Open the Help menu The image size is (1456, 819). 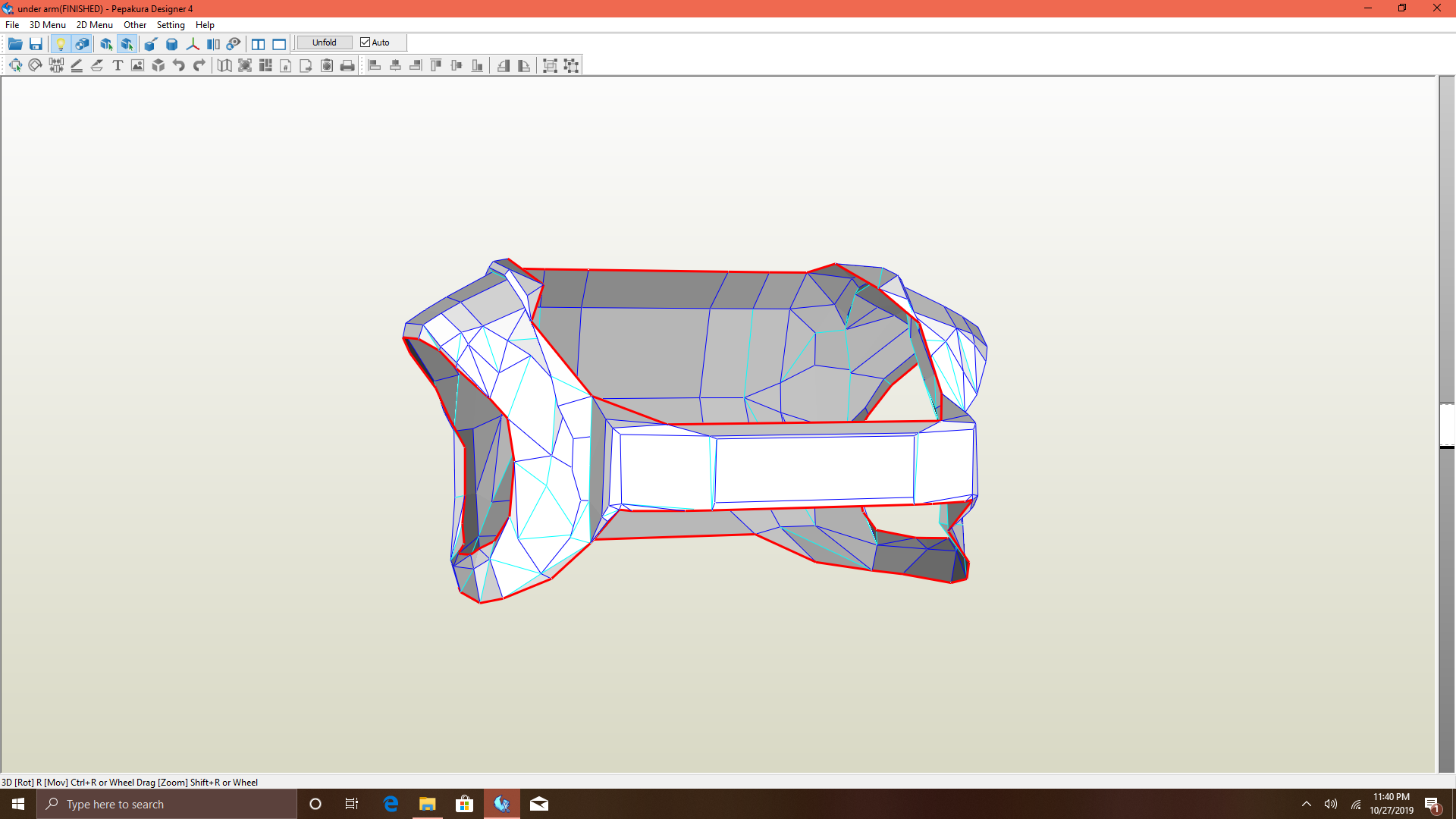coord(205,24)
